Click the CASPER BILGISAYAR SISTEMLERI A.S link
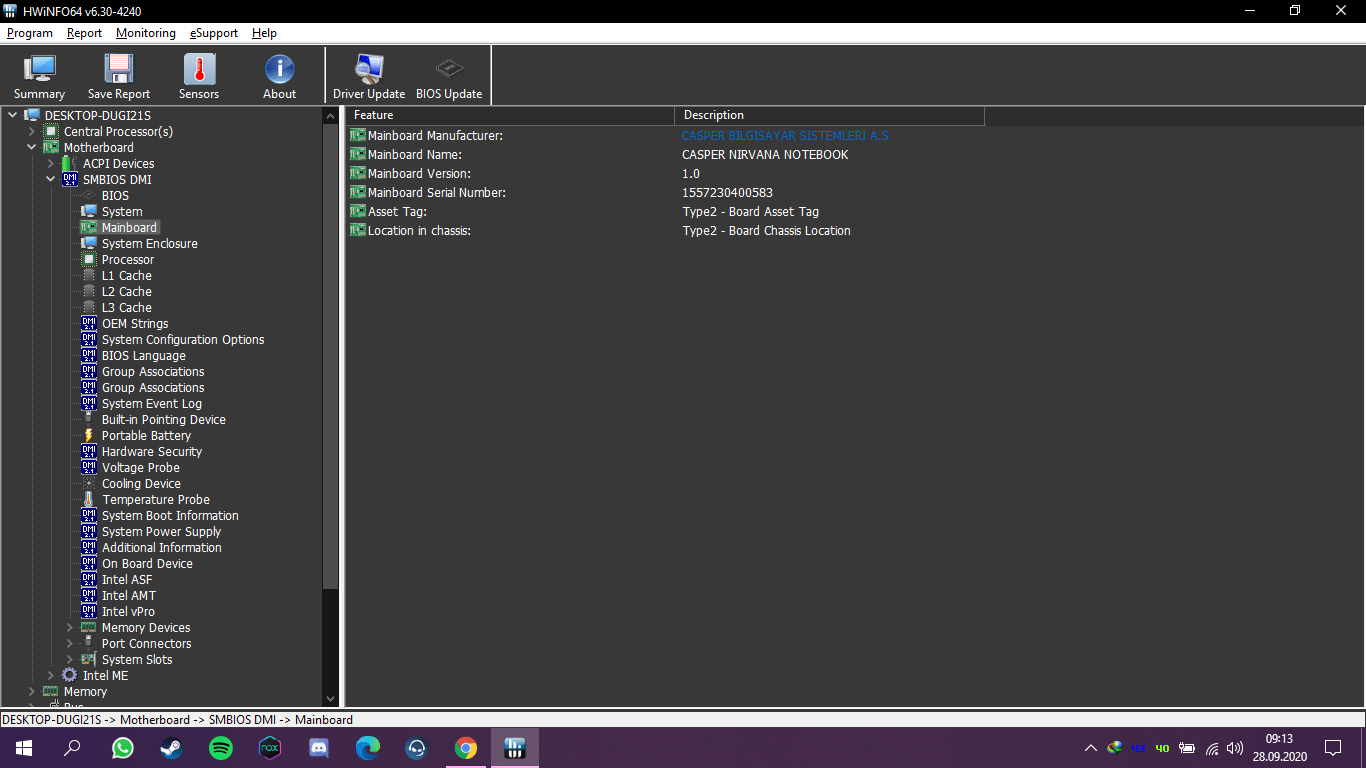This screenshot has height=768, width=1366. point(785,136)
